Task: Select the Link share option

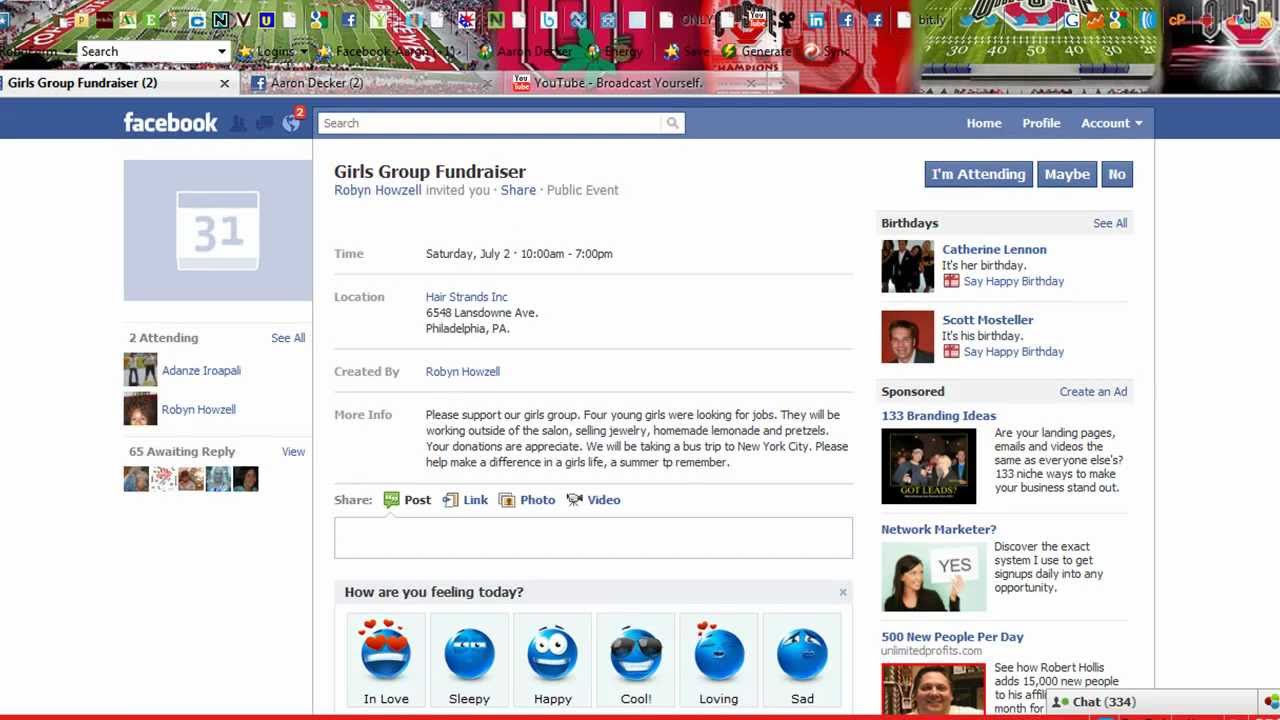Action: (465, 500)
